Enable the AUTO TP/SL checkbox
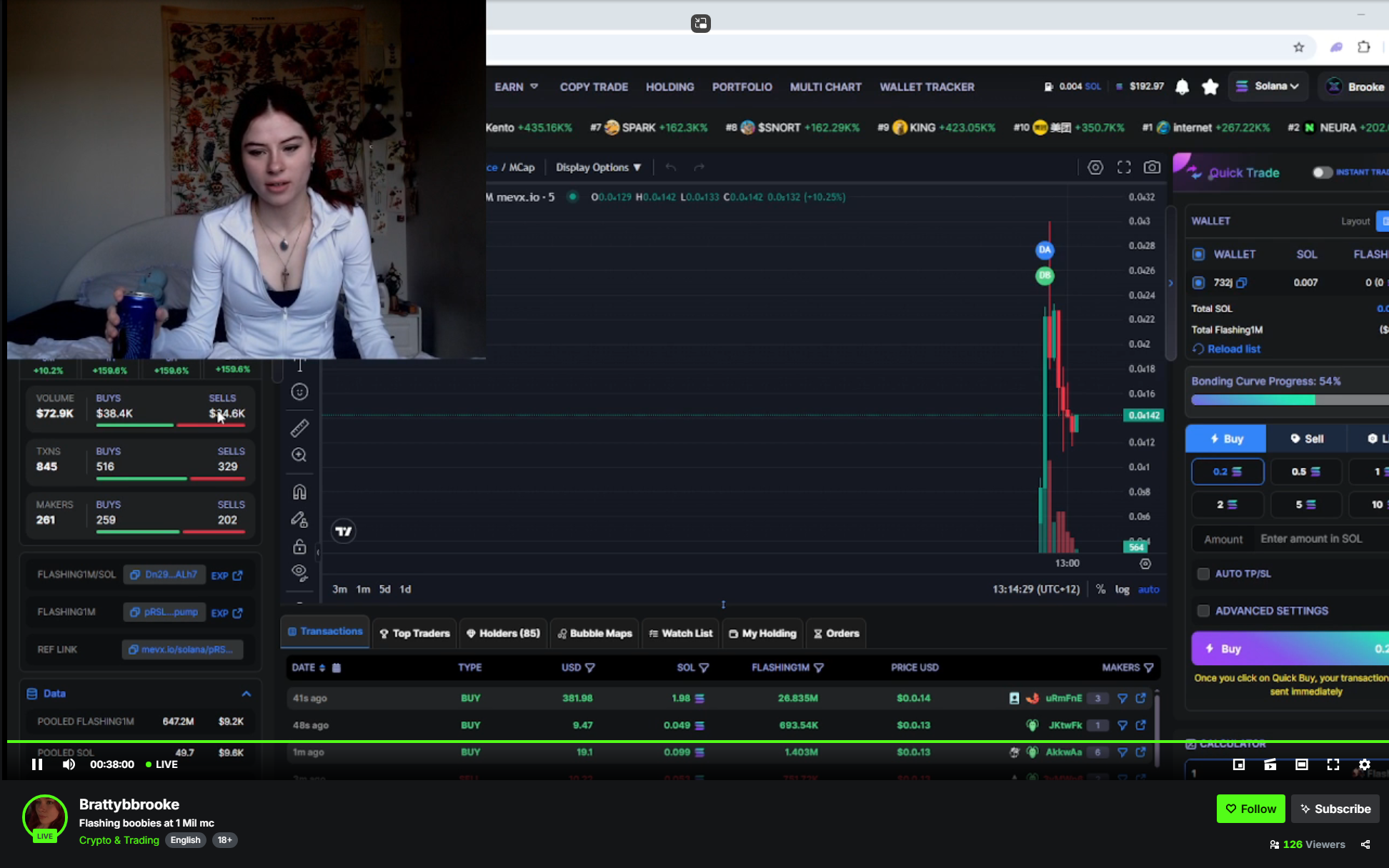The width and height of the screenshot is (1389, 868). click(x=1203, y=574)
